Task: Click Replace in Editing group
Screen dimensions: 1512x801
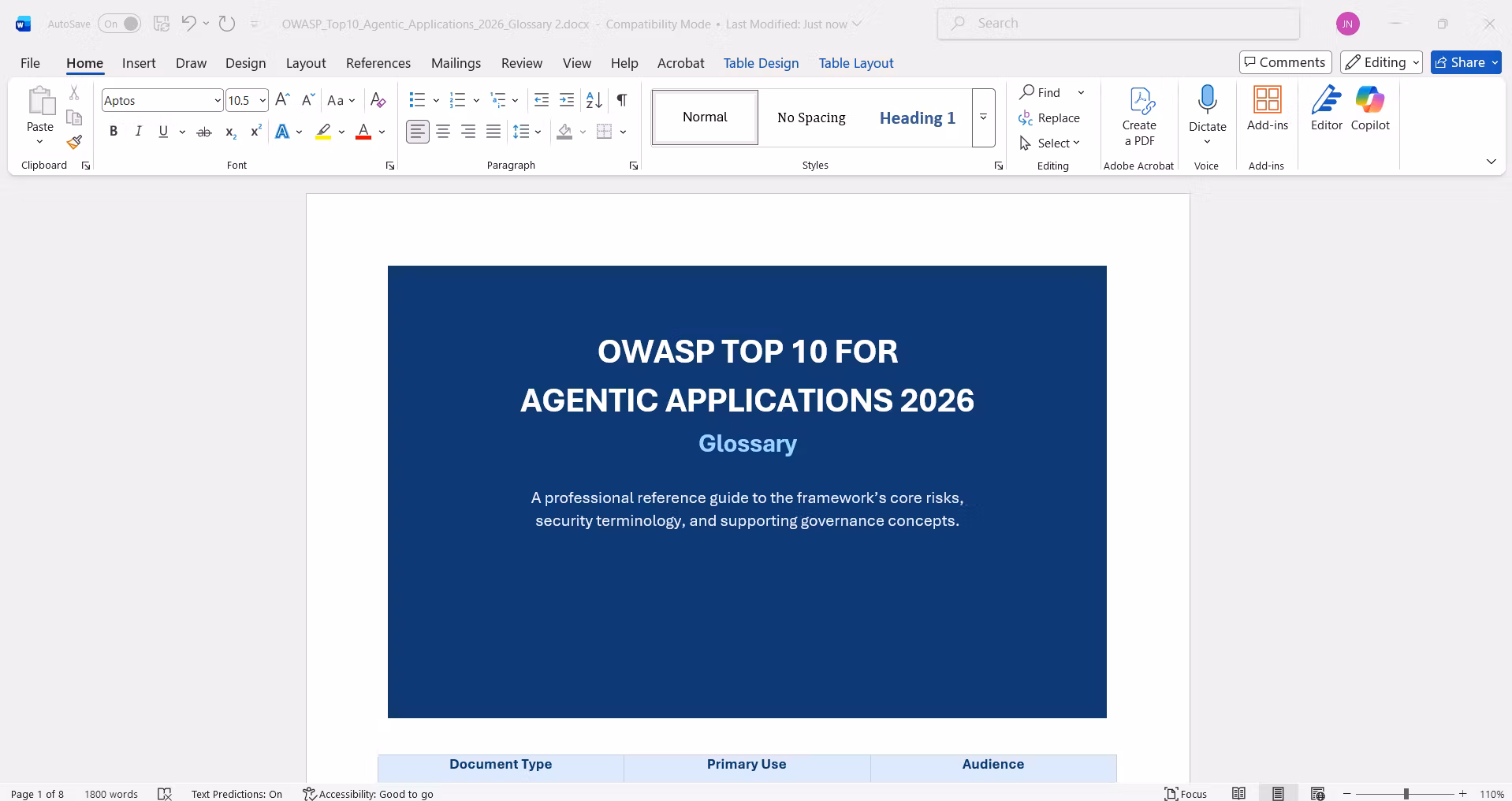Action: tap(1049, 117)
